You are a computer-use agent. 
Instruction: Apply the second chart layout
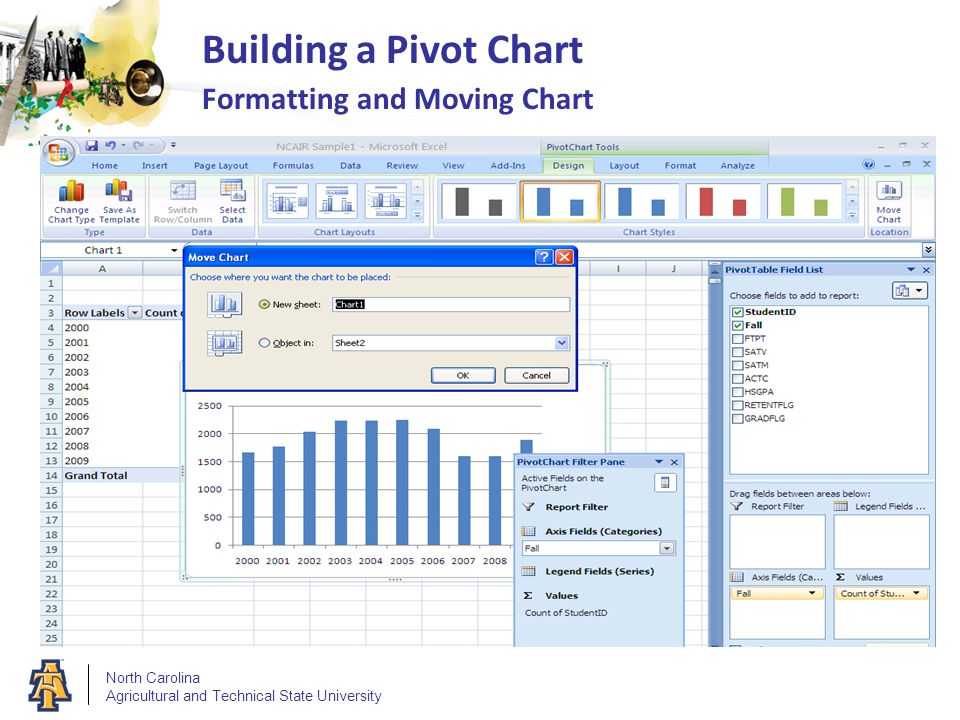coord(337,200)
